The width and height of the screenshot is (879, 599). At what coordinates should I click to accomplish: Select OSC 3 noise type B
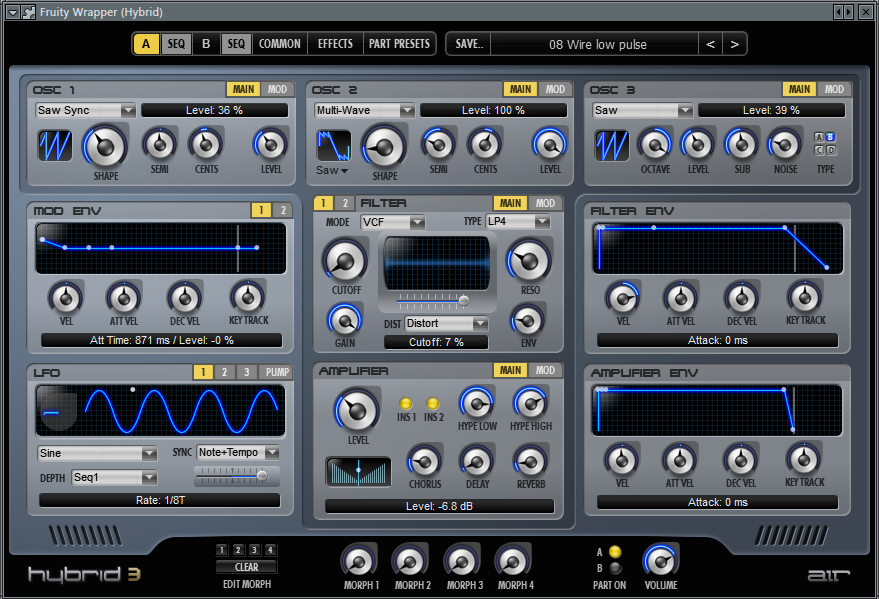831,137
